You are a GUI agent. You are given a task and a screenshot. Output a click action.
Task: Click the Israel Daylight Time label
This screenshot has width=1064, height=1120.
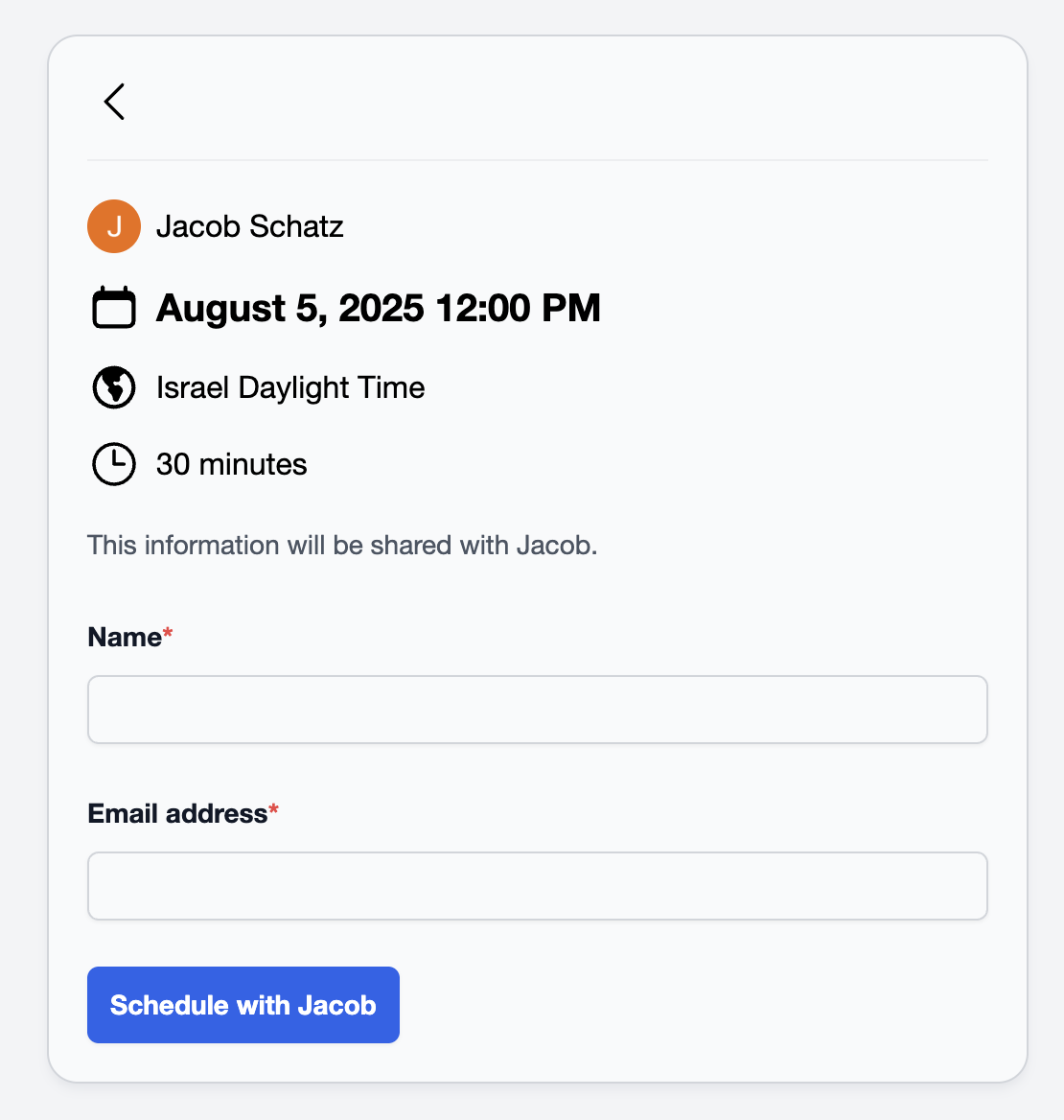290,387
